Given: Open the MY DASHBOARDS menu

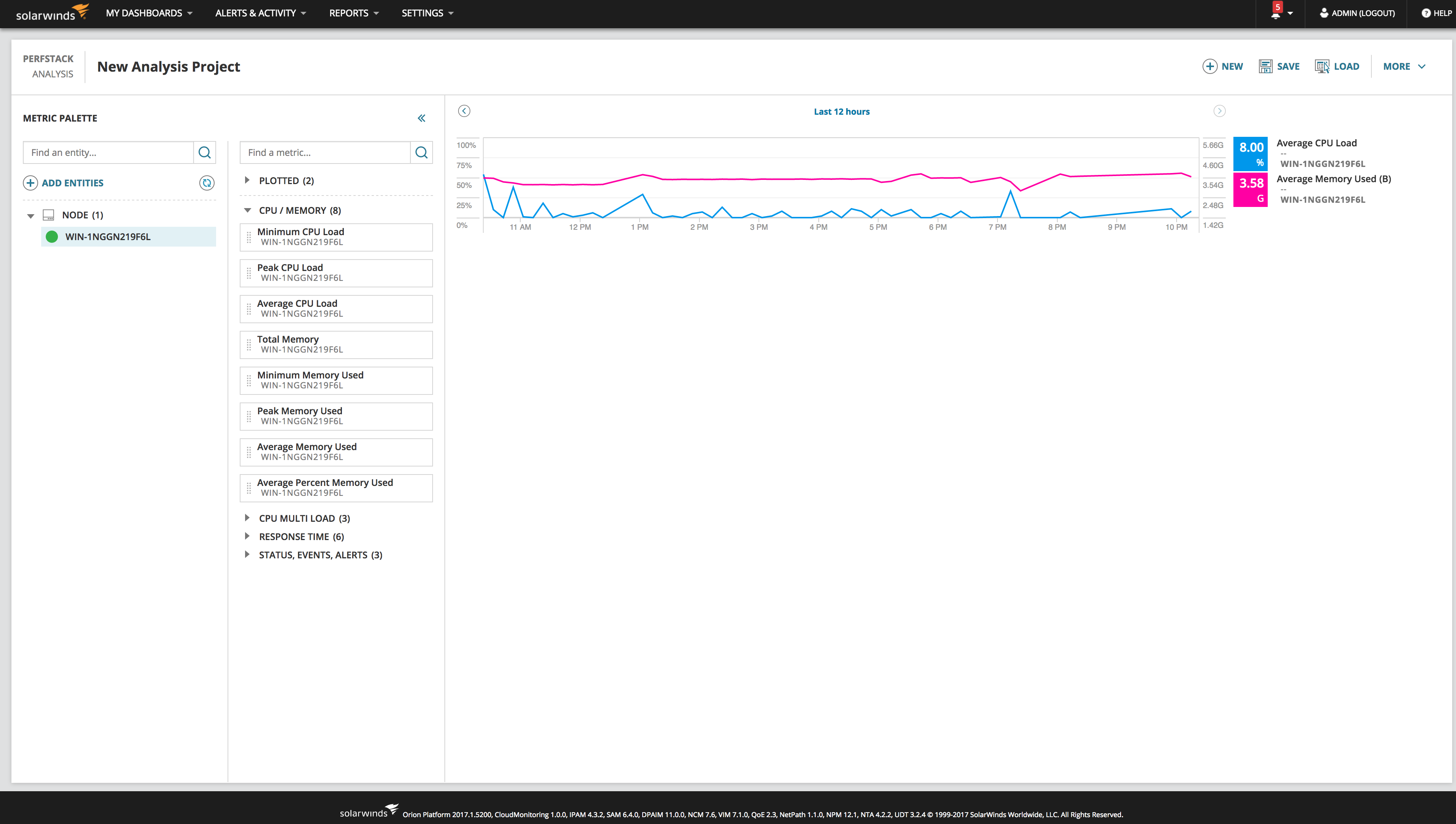Looking at the screenshot, I should coord(149,13).
